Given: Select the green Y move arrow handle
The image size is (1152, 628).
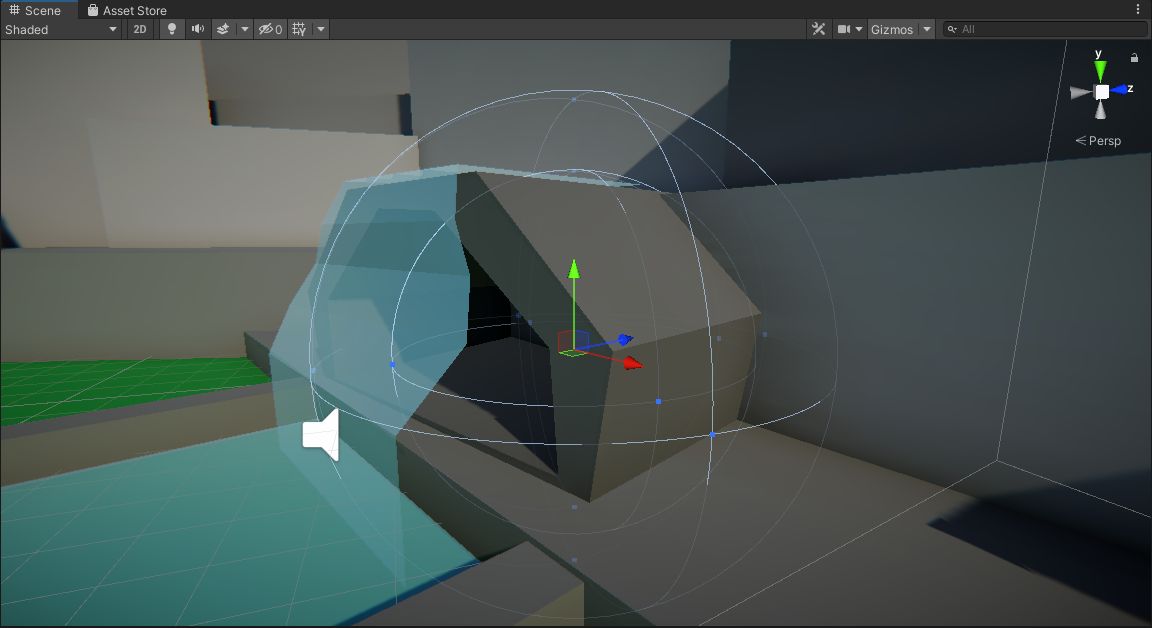Looking at the screenshot, I should click(x=574, y=270).
